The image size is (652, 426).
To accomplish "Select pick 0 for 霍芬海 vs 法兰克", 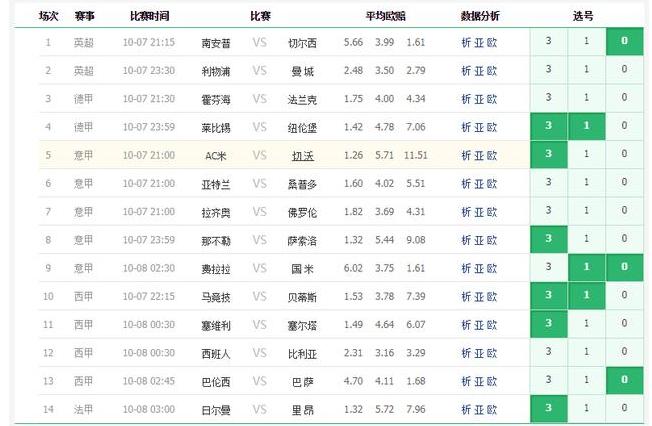I will [x=624, y=98].
